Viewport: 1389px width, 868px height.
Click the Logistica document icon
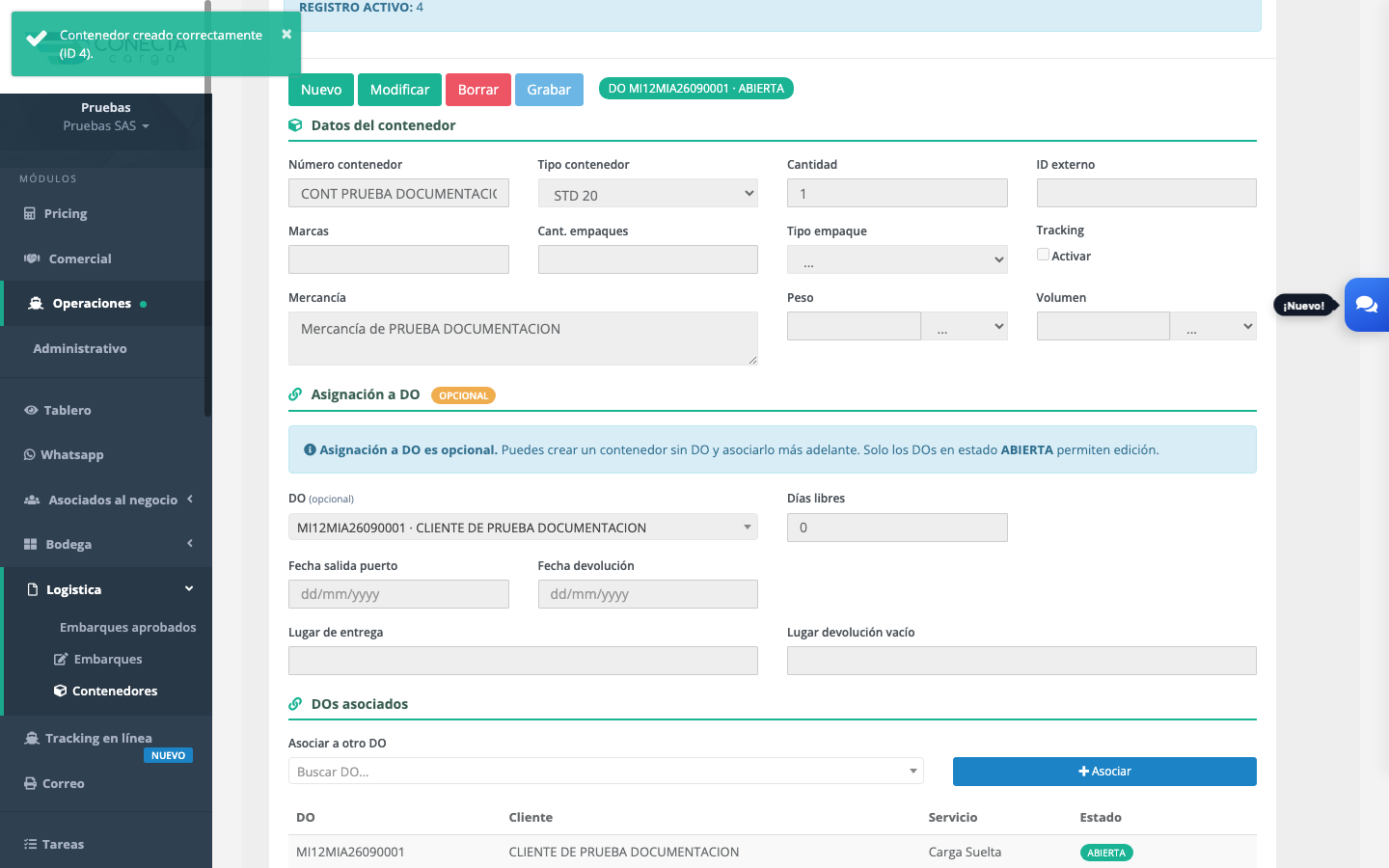pos(33,589)
